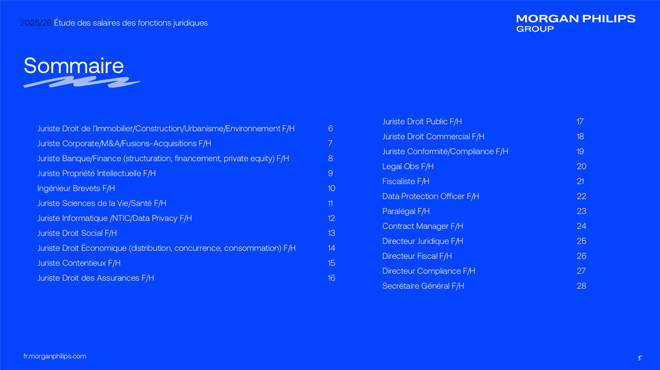Open Juriste Corporate/M&A/Fusions-Acquisitions entry
The width and height of the screenshot is (660, 370).
124,144
